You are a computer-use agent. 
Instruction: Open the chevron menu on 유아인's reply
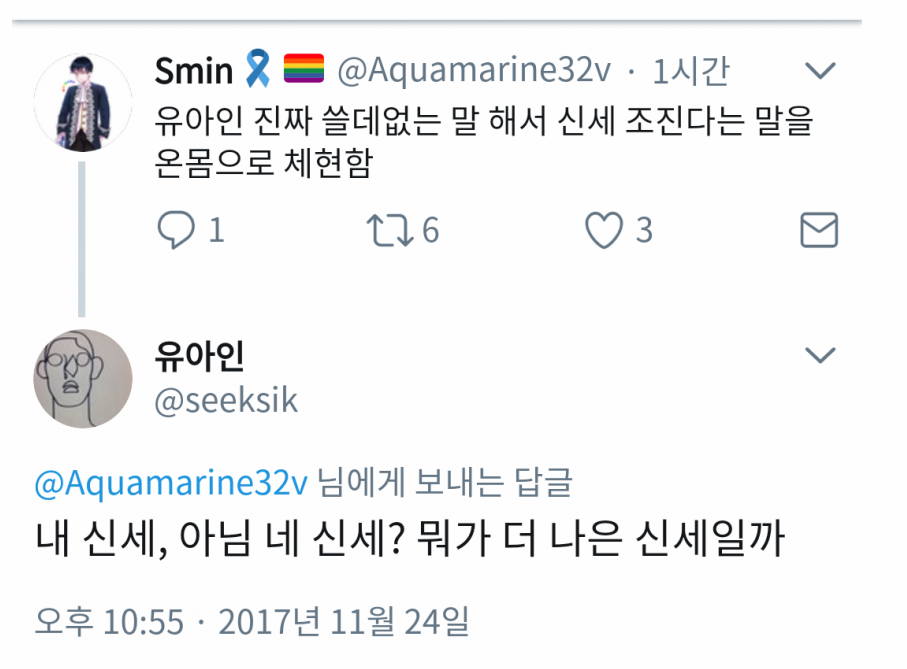pos(820,355)
